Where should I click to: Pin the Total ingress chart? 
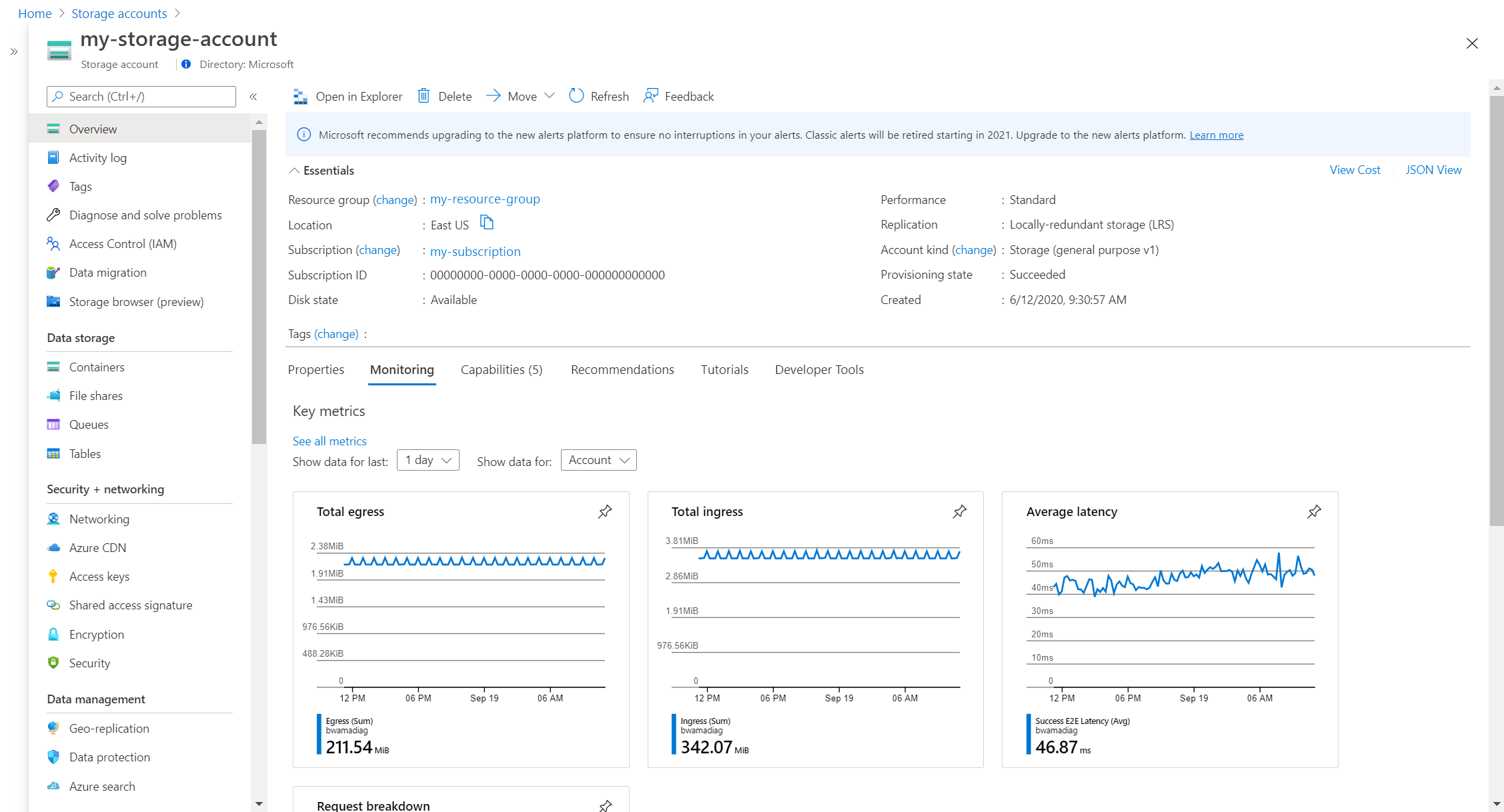(x=959, y=511)
